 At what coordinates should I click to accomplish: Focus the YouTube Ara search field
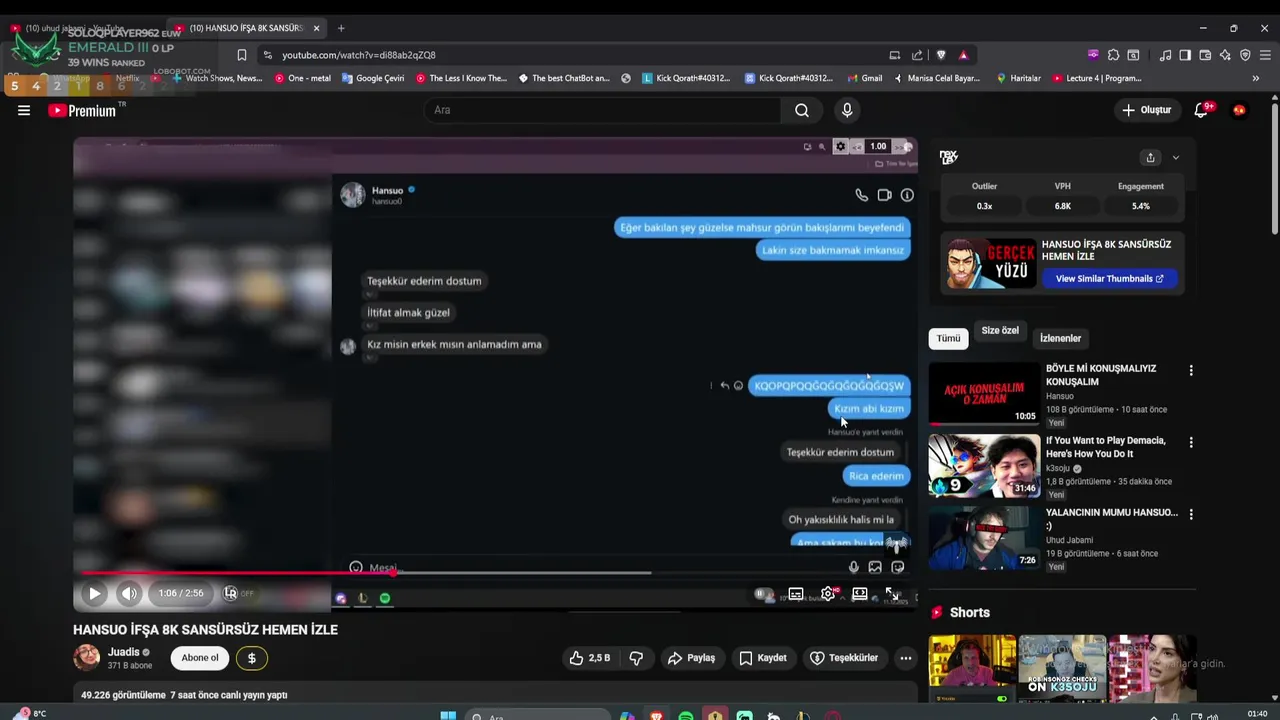pyautogui.click(x=604, y=110)
